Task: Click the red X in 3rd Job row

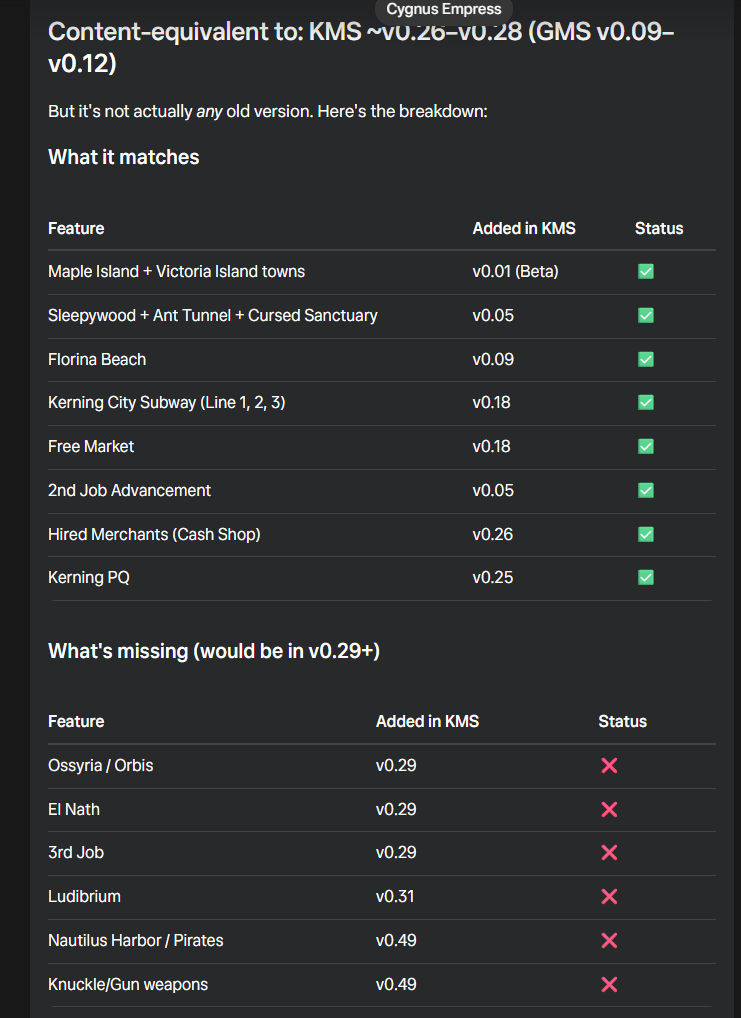Action: click(609, 852)
